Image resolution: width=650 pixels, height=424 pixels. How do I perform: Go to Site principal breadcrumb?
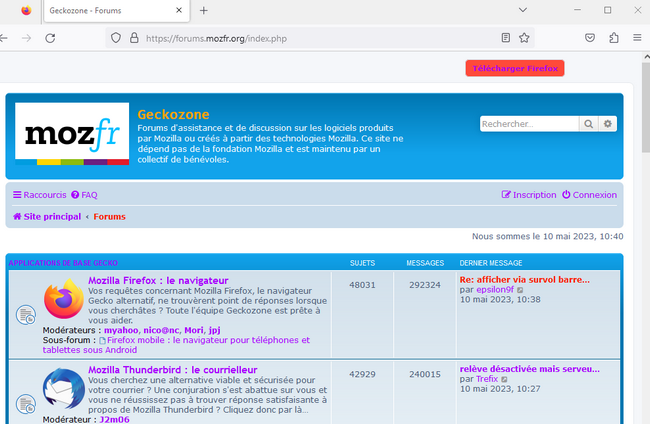47,217
